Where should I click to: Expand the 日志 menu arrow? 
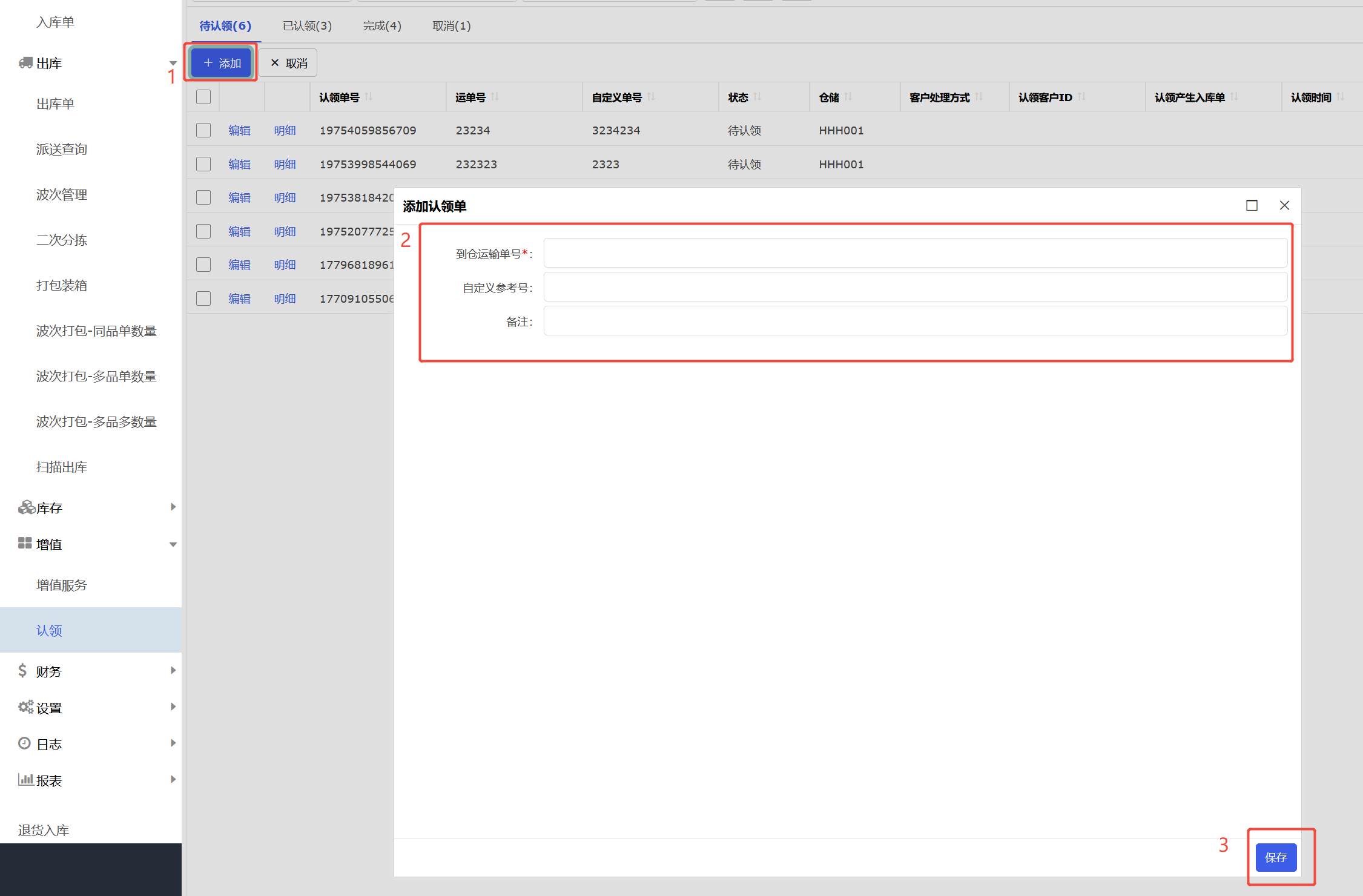[x=173, y=743]
